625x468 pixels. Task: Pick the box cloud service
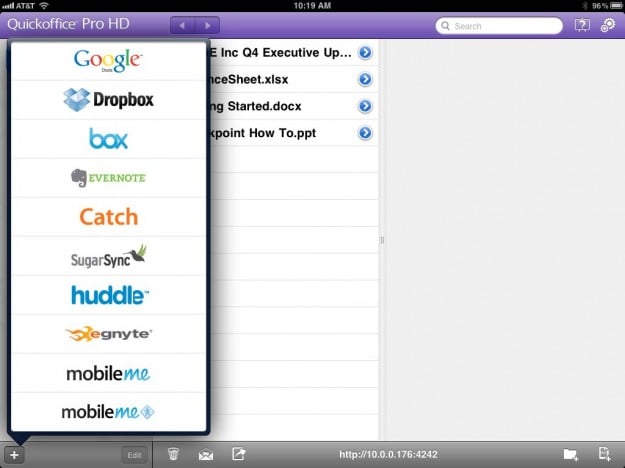coord(108,139)
